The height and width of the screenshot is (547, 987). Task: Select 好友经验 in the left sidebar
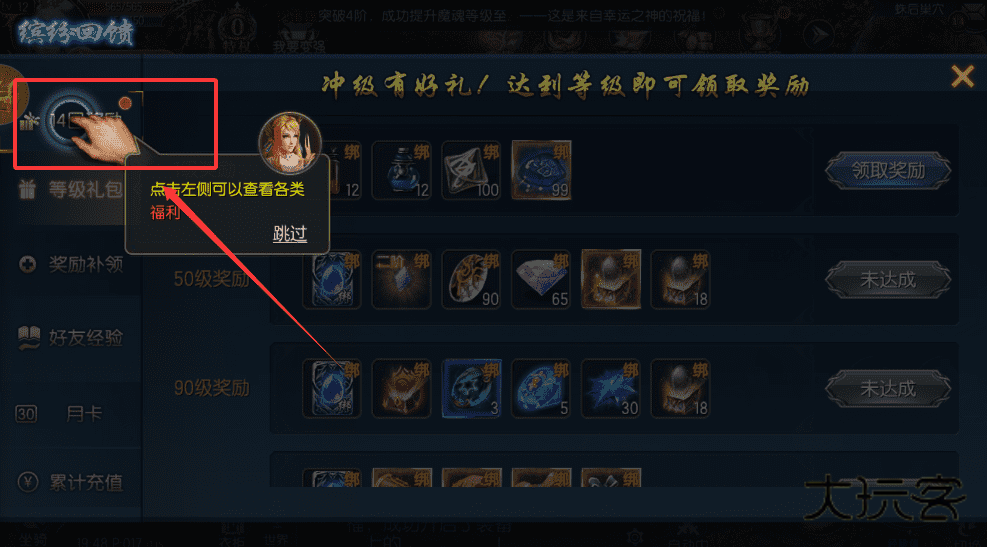point(70,338)
